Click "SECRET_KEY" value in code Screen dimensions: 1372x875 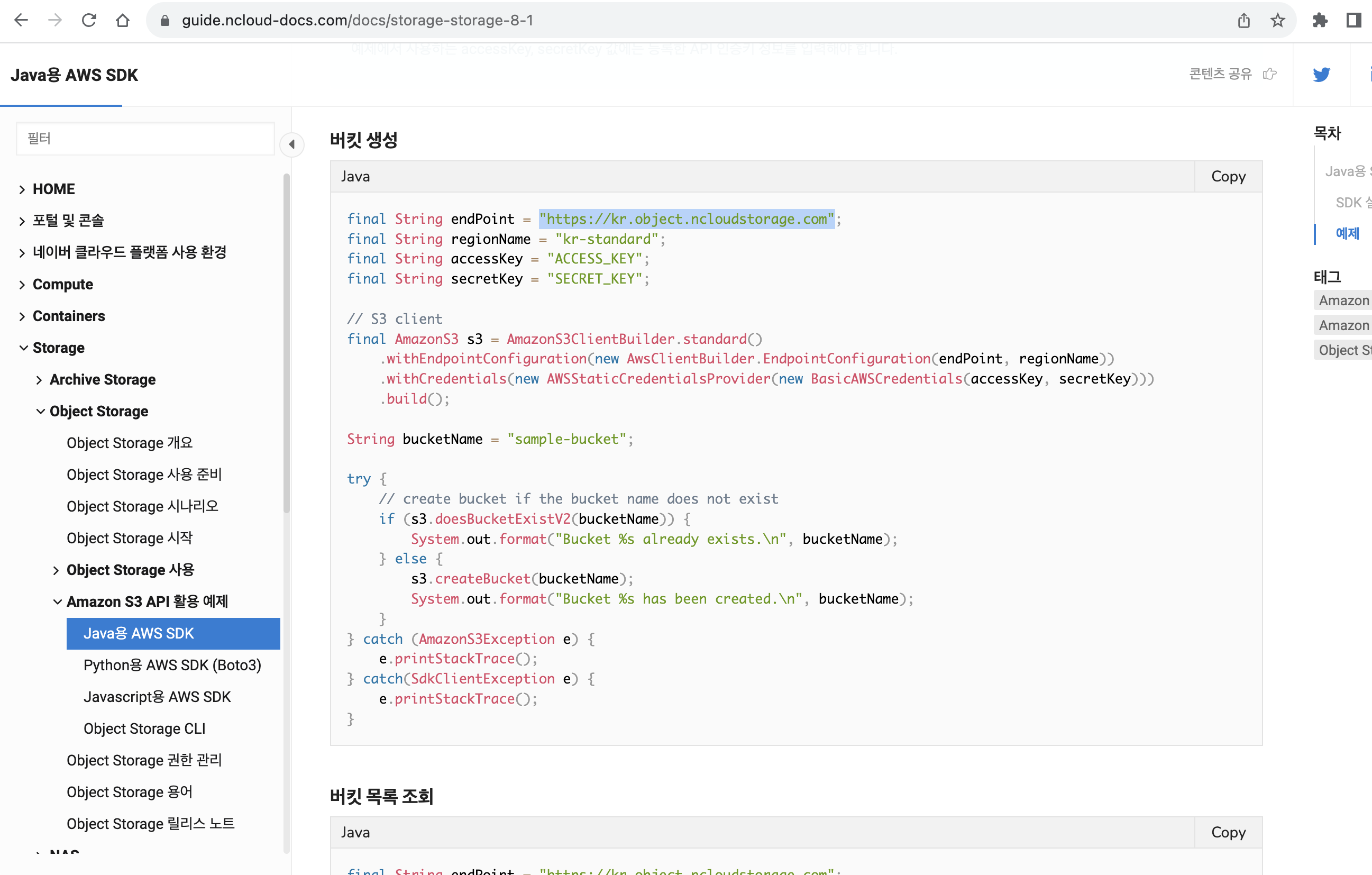pos(594,279)
